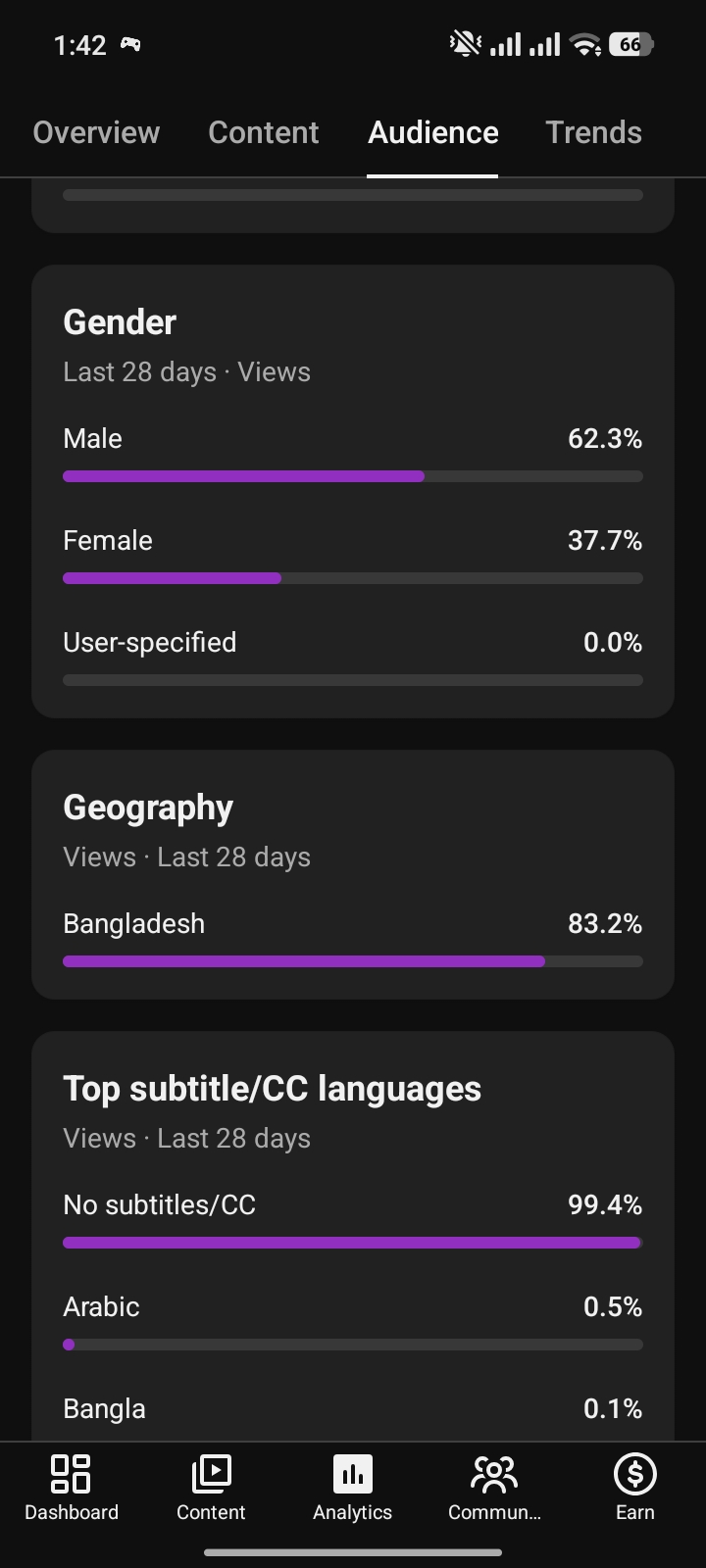Tap the No subtitles/CC progress bar
The width and height of the screenshot is (706, 1568).
(353, 1243)
